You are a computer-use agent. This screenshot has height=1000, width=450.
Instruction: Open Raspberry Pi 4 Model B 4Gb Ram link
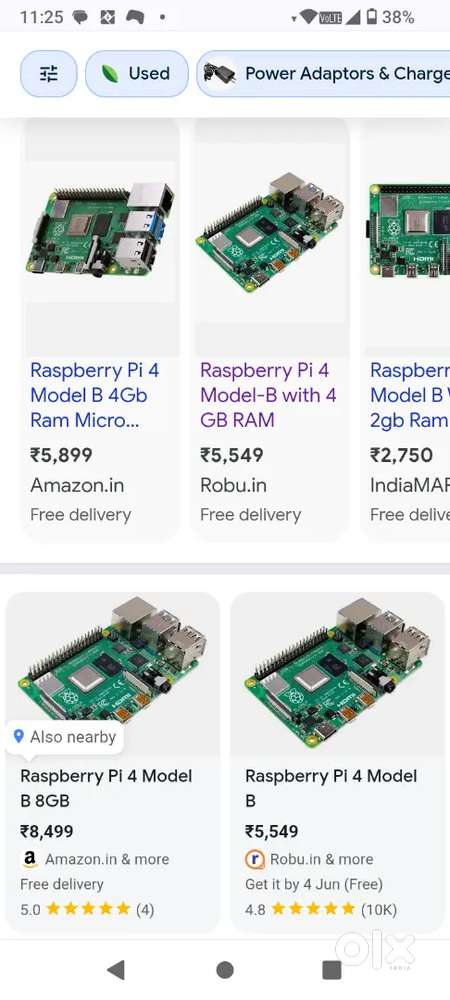pyautogui.click(x=94, y=395)
